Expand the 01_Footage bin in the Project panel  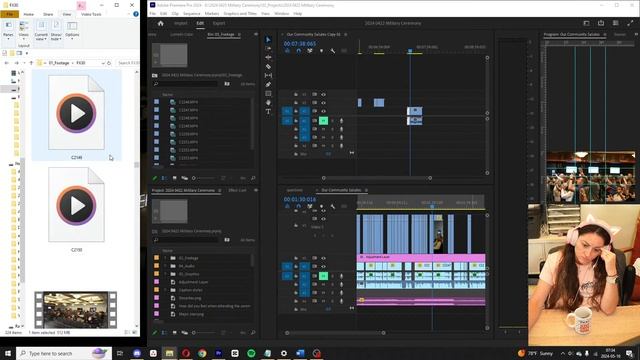[165, 258]
